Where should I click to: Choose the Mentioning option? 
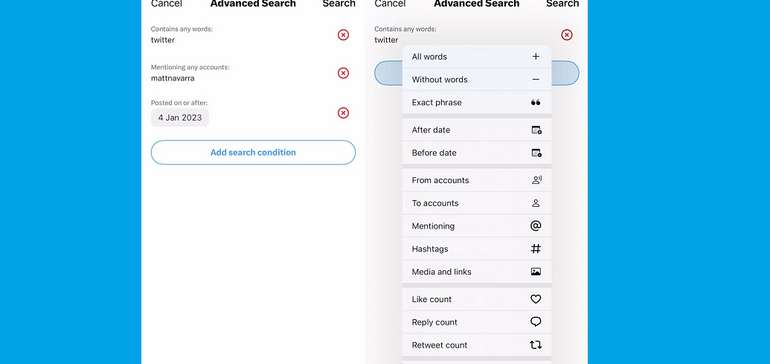pos(476,226)
